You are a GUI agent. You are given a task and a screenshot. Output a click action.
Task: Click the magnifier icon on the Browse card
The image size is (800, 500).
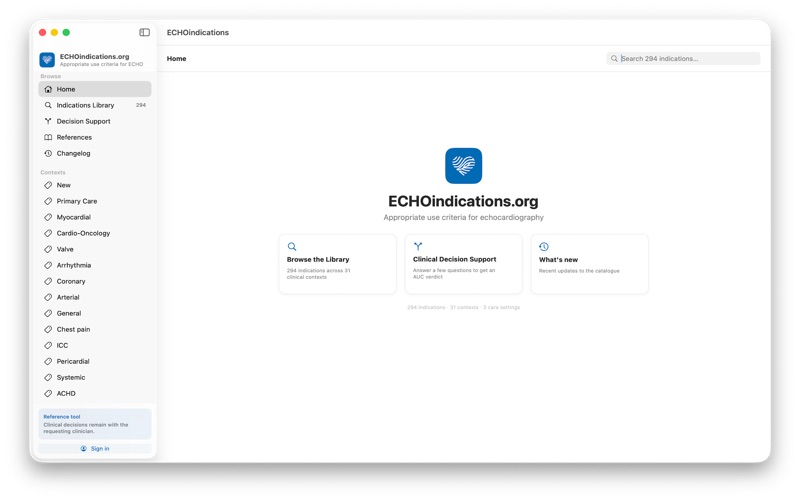[x=292, y=246]
